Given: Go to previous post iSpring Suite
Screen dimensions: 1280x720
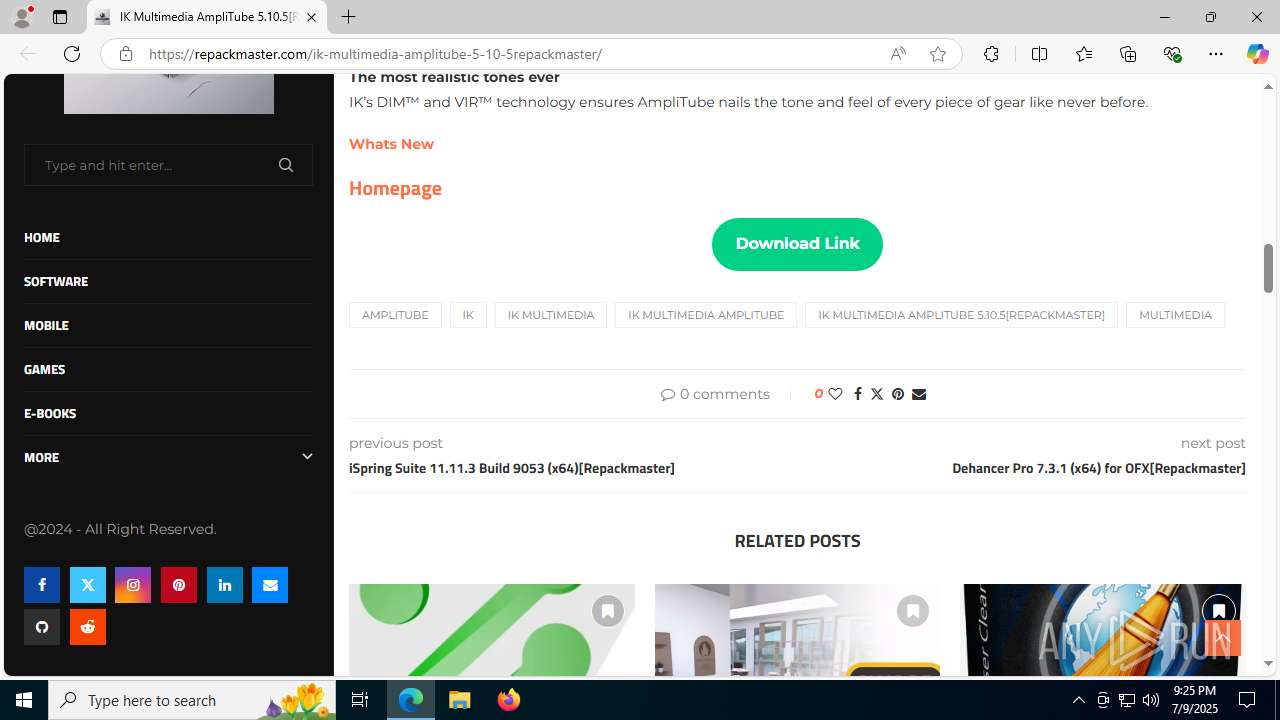Looking at the screenshot, I should pos(512,468).
